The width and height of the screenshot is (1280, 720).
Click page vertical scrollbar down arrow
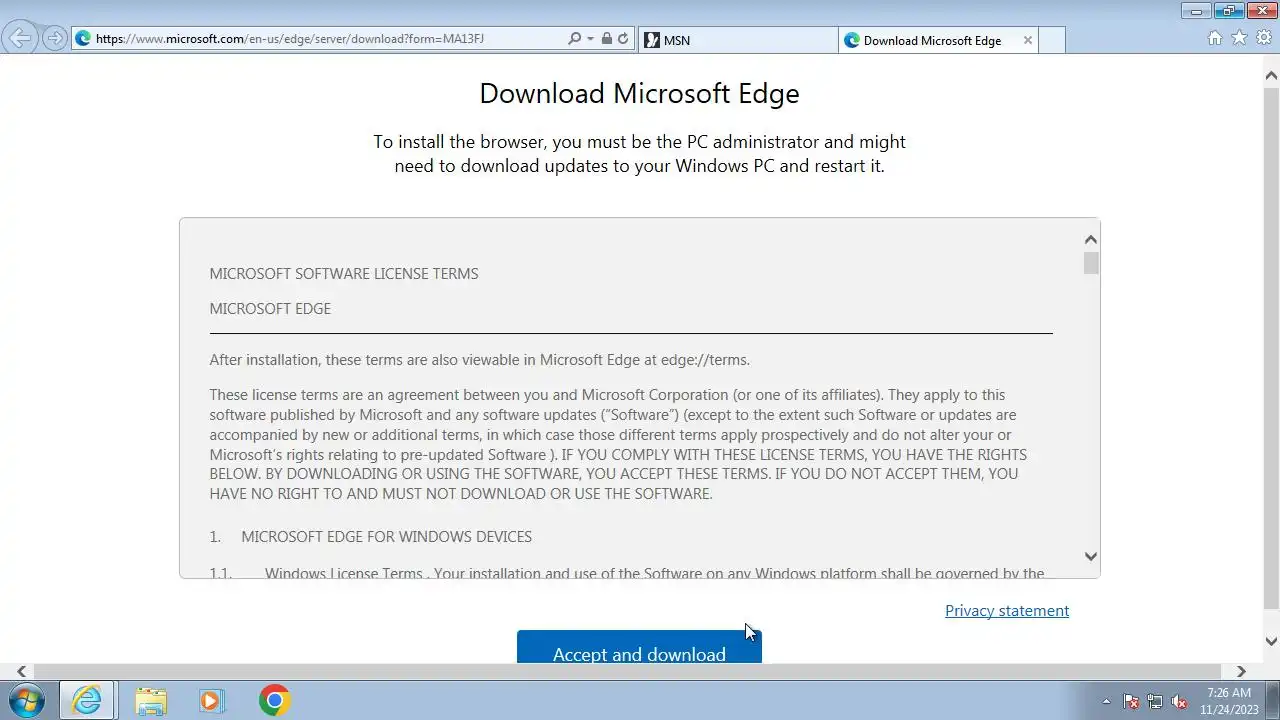(x=1272, y=642)
